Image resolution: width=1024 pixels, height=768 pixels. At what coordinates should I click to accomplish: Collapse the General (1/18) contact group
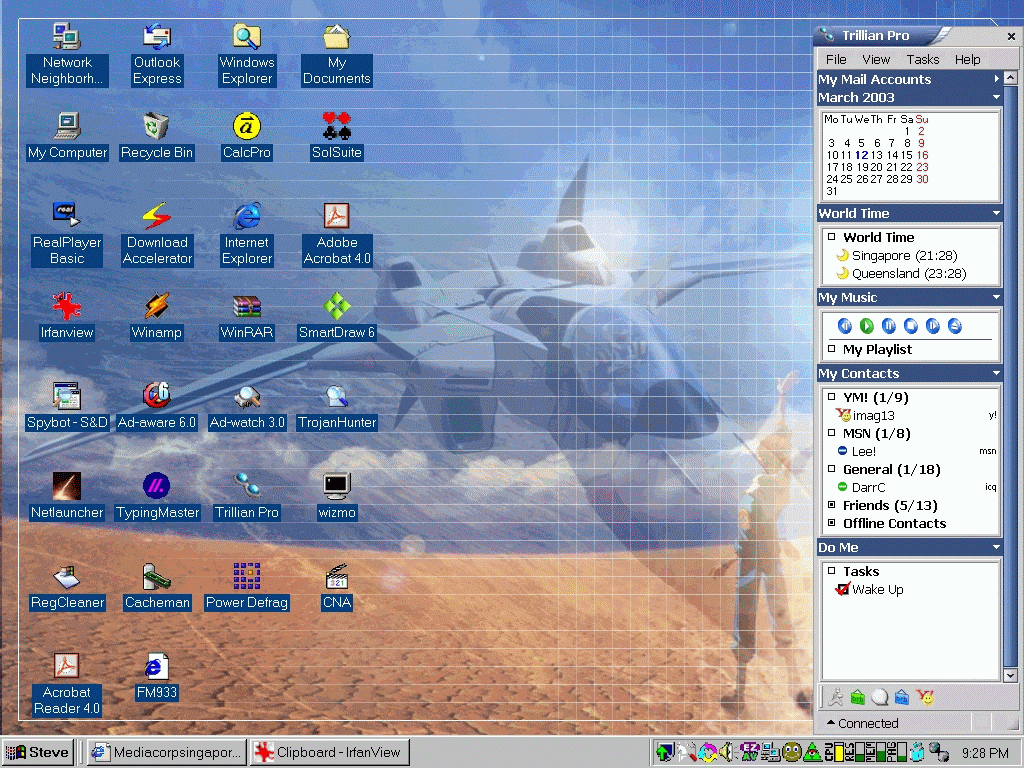831,468
